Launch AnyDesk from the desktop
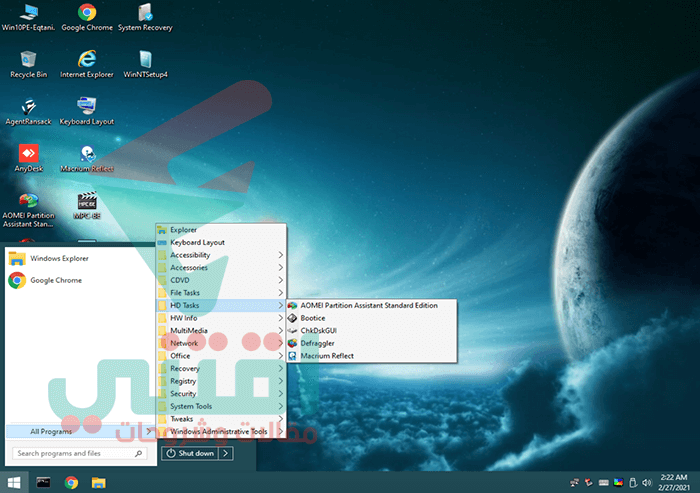Image resolution: width=700 pixels, height=493 pixels. pyautogui.click(x=29, y=159)
